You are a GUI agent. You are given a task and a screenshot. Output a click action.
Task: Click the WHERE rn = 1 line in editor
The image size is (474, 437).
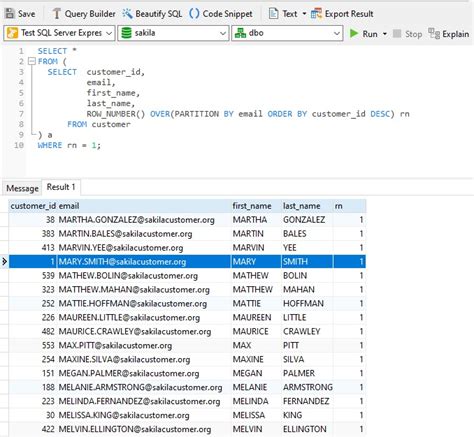click(x=69, y=145)
